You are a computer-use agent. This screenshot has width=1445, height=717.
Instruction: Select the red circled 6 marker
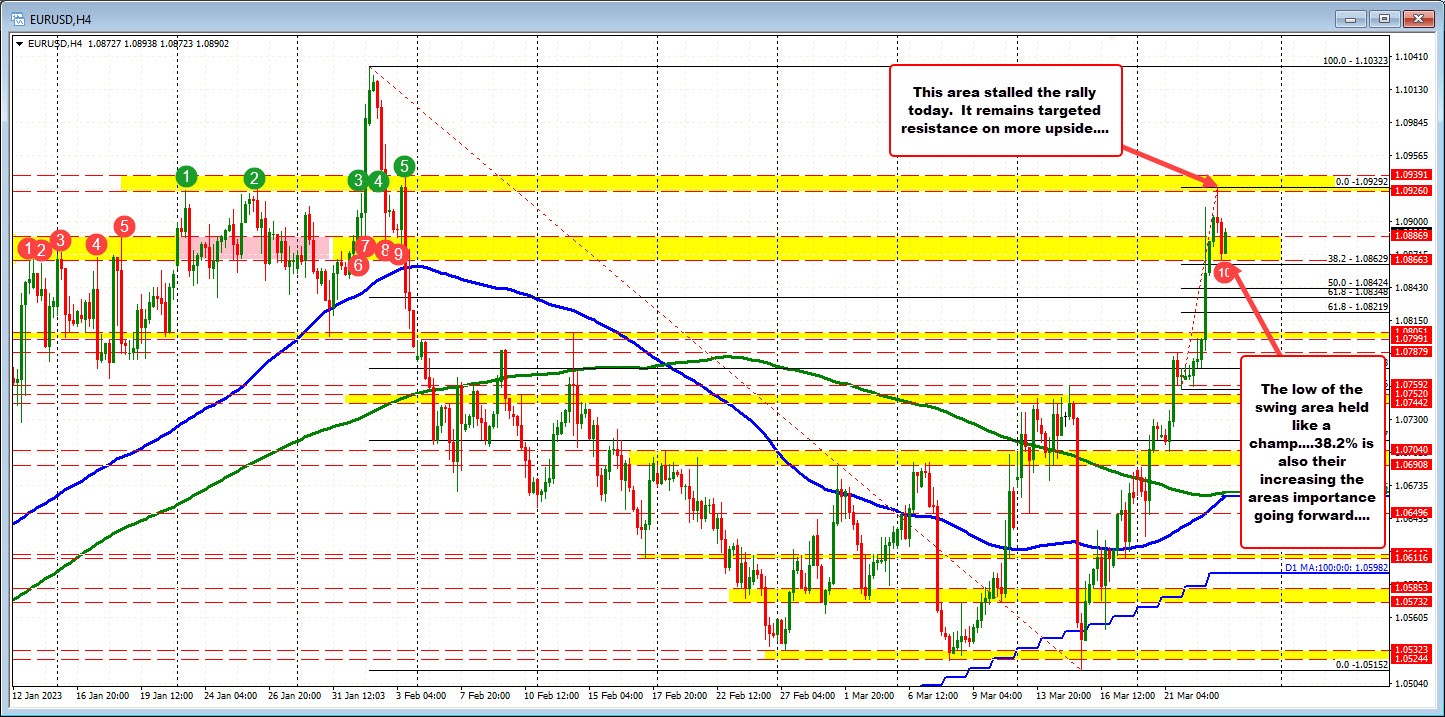point(358,266)
